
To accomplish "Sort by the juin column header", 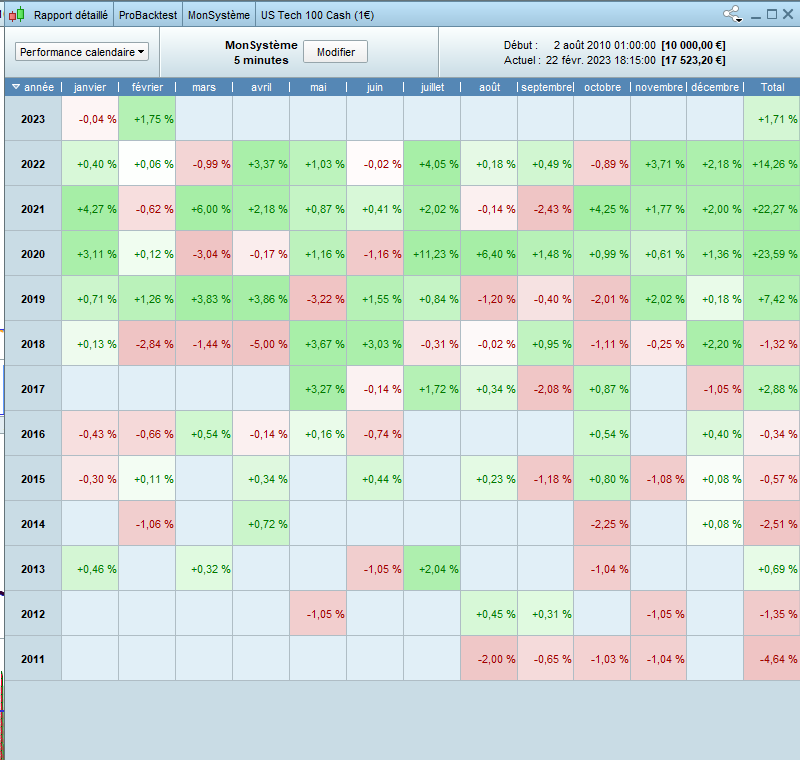I will 375,87.
